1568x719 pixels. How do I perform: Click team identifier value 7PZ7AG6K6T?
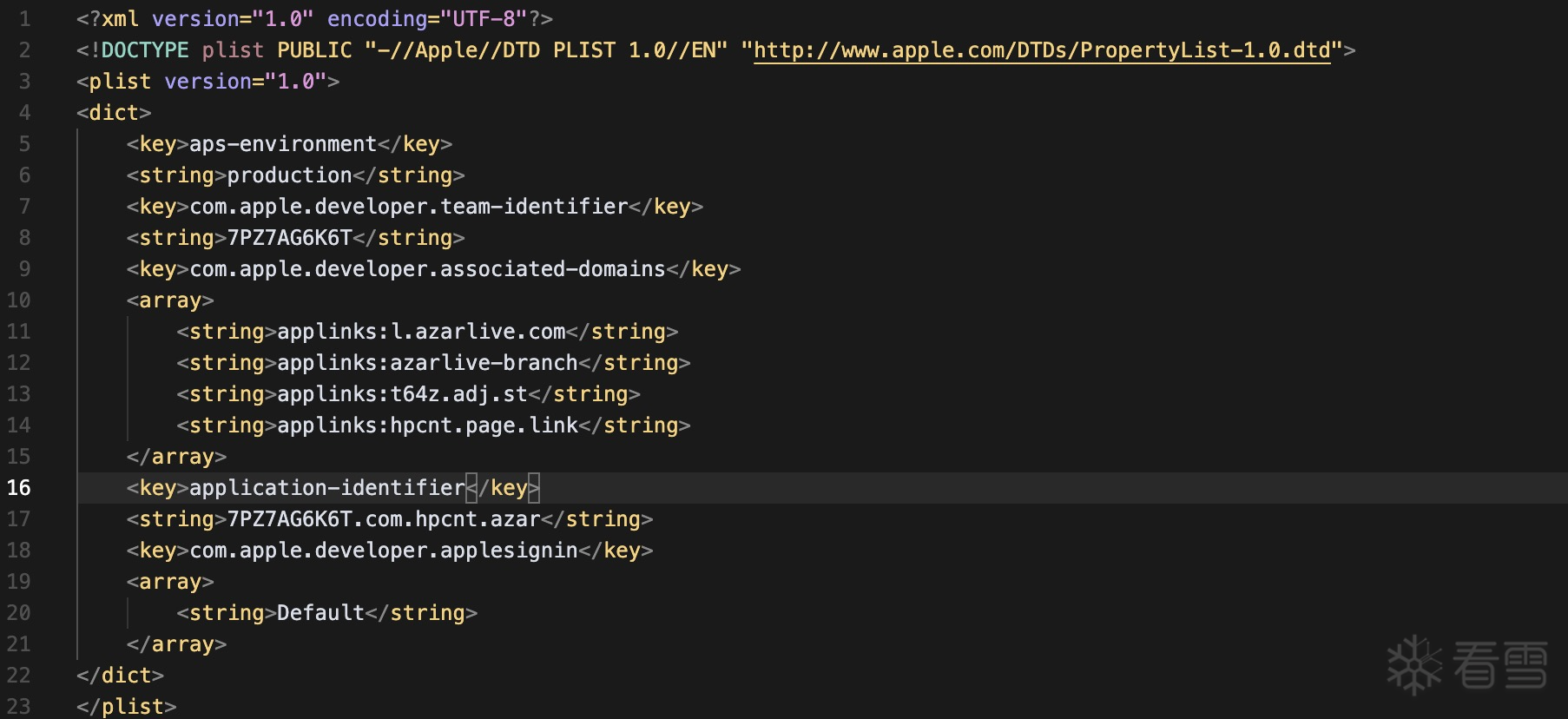289,238
